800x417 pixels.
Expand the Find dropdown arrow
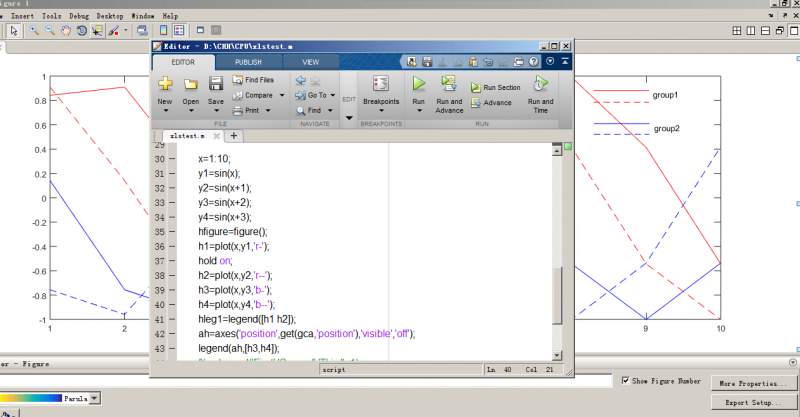pos(330,111)
